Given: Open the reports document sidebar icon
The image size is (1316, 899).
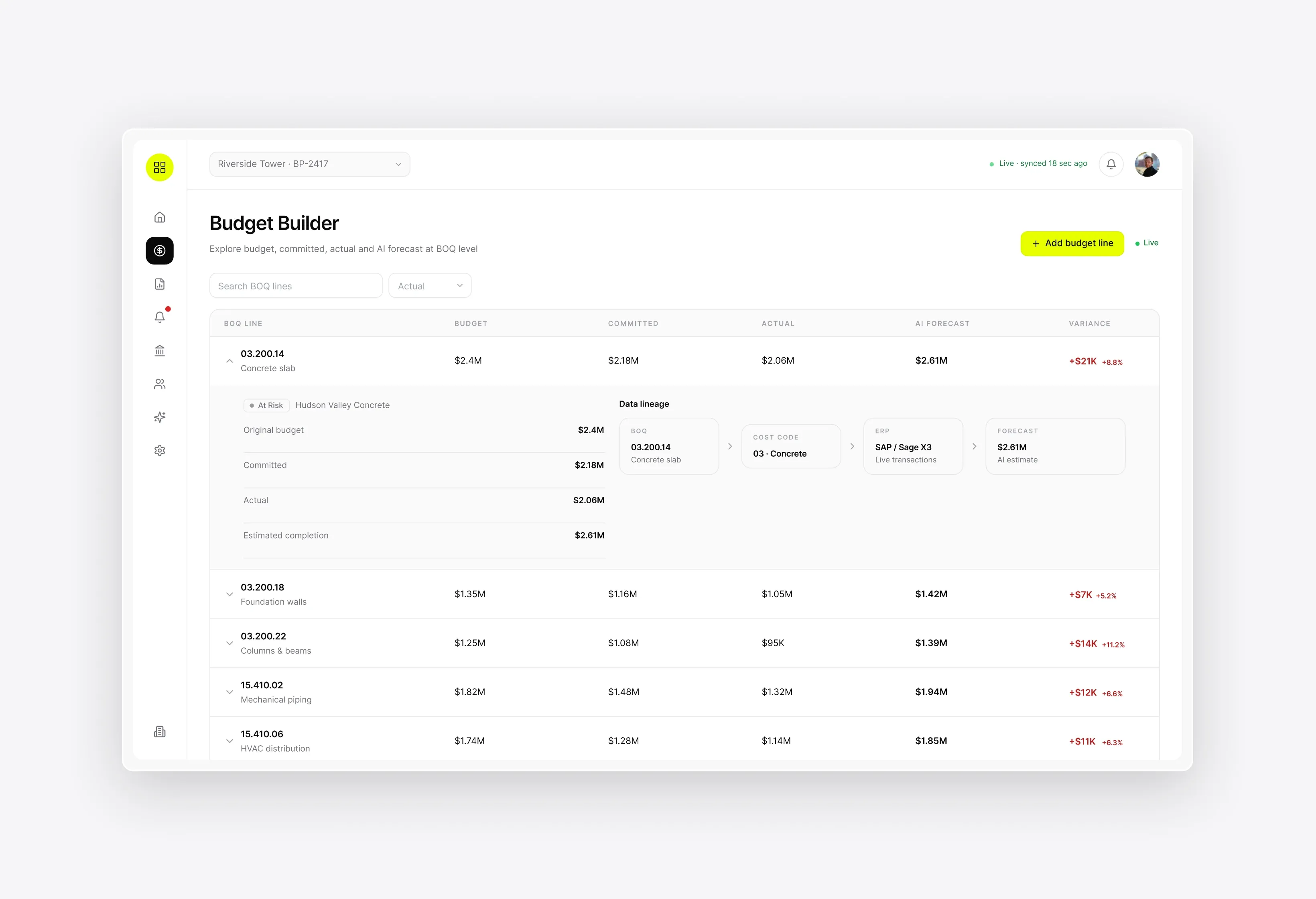Looking at the screenshot, I should coord(160,284).
